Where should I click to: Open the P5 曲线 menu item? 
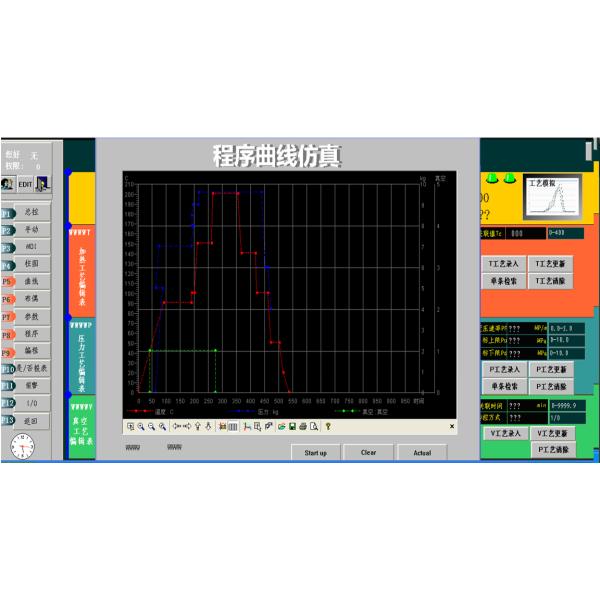[24, 281]
